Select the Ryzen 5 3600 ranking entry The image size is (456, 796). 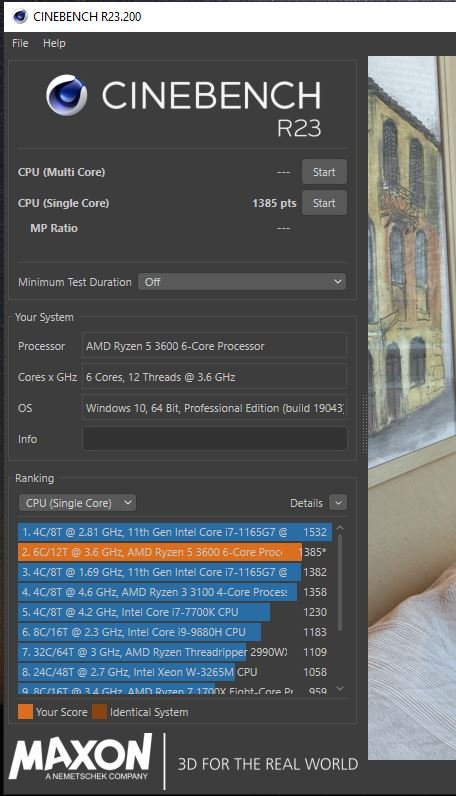175,552
